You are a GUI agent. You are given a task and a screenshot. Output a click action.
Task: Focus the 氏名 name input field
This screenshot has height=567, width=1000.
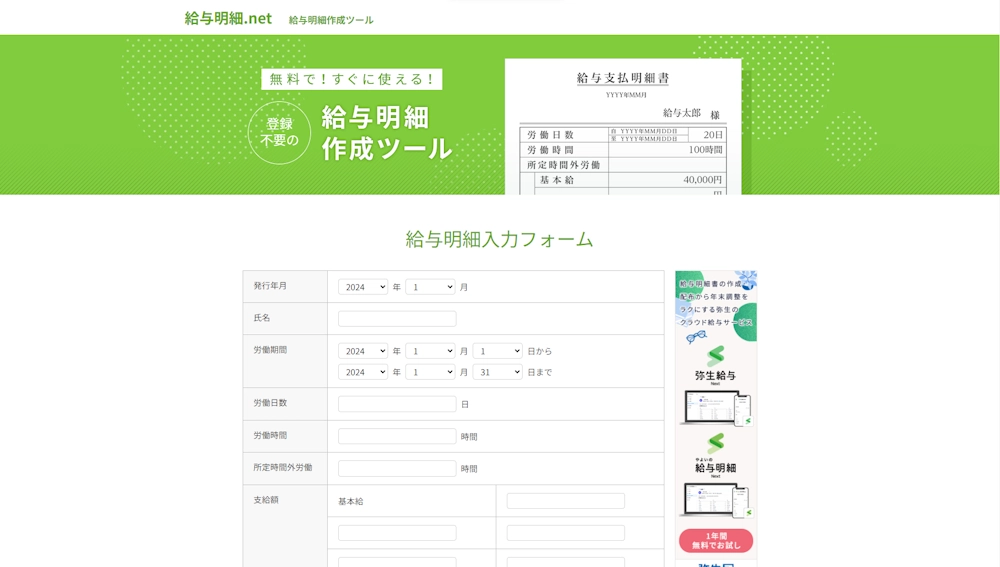click(397, 319)
